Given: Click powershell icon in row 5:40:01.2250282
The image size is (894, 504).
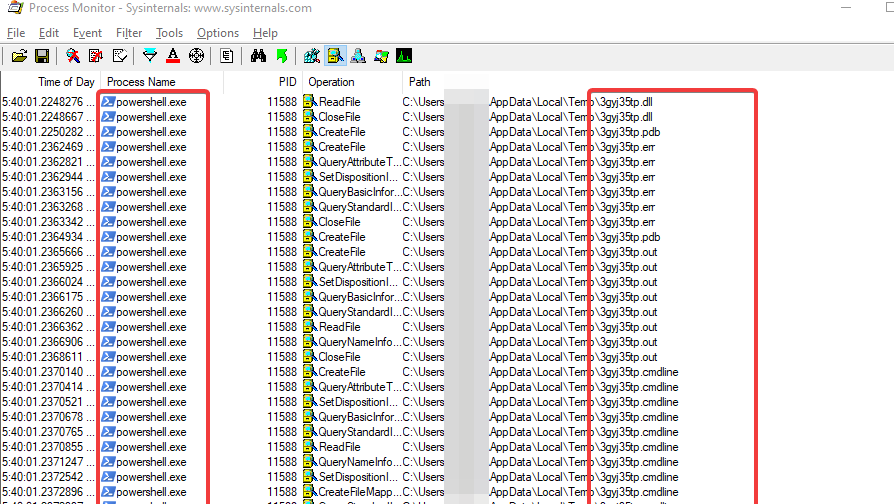Looking at the screenshot, I should 108,132.
